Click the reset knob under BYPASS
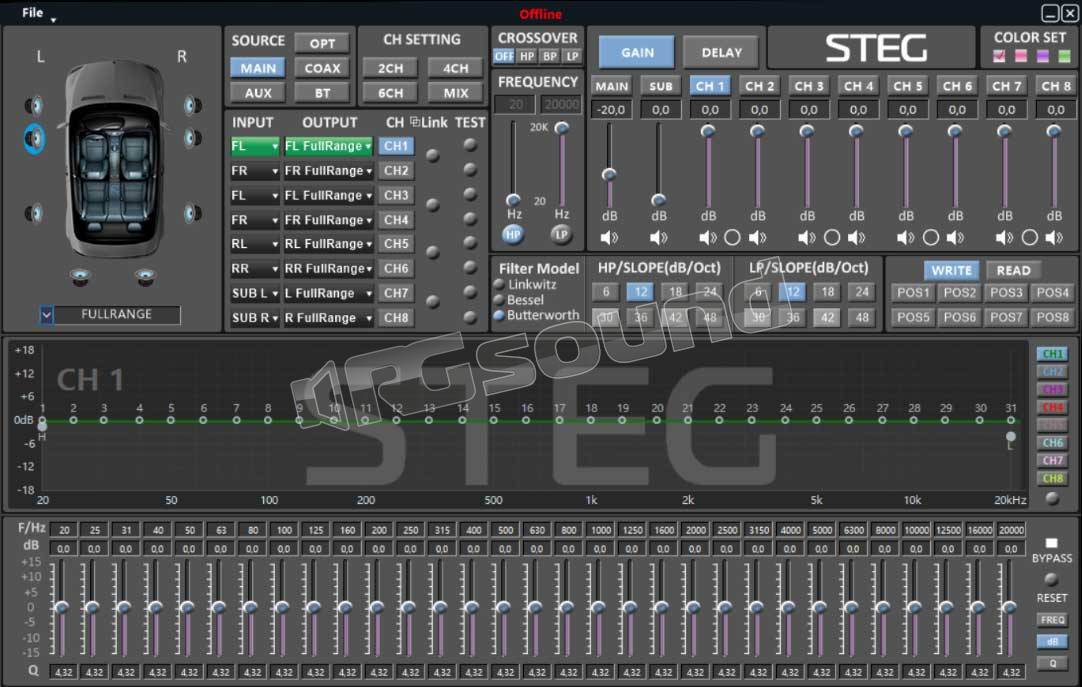This screenshot has height=687, width=1082. tap(1051, 579)
